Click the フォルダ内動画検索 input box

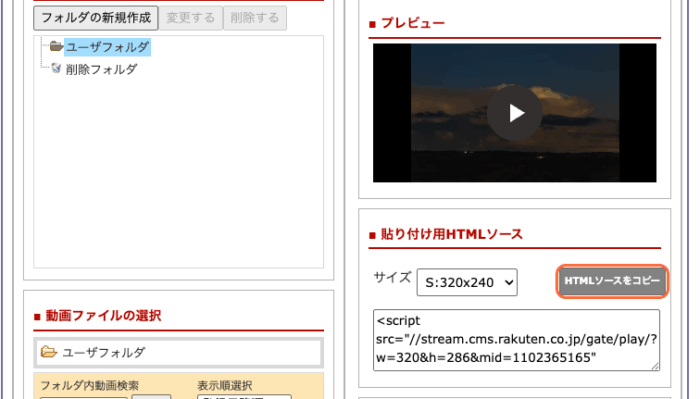(84, 397)
